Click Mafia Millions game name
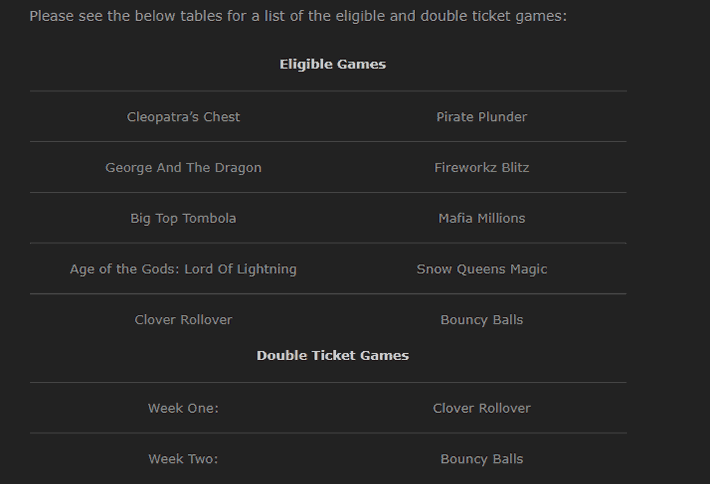 (482, 218)
